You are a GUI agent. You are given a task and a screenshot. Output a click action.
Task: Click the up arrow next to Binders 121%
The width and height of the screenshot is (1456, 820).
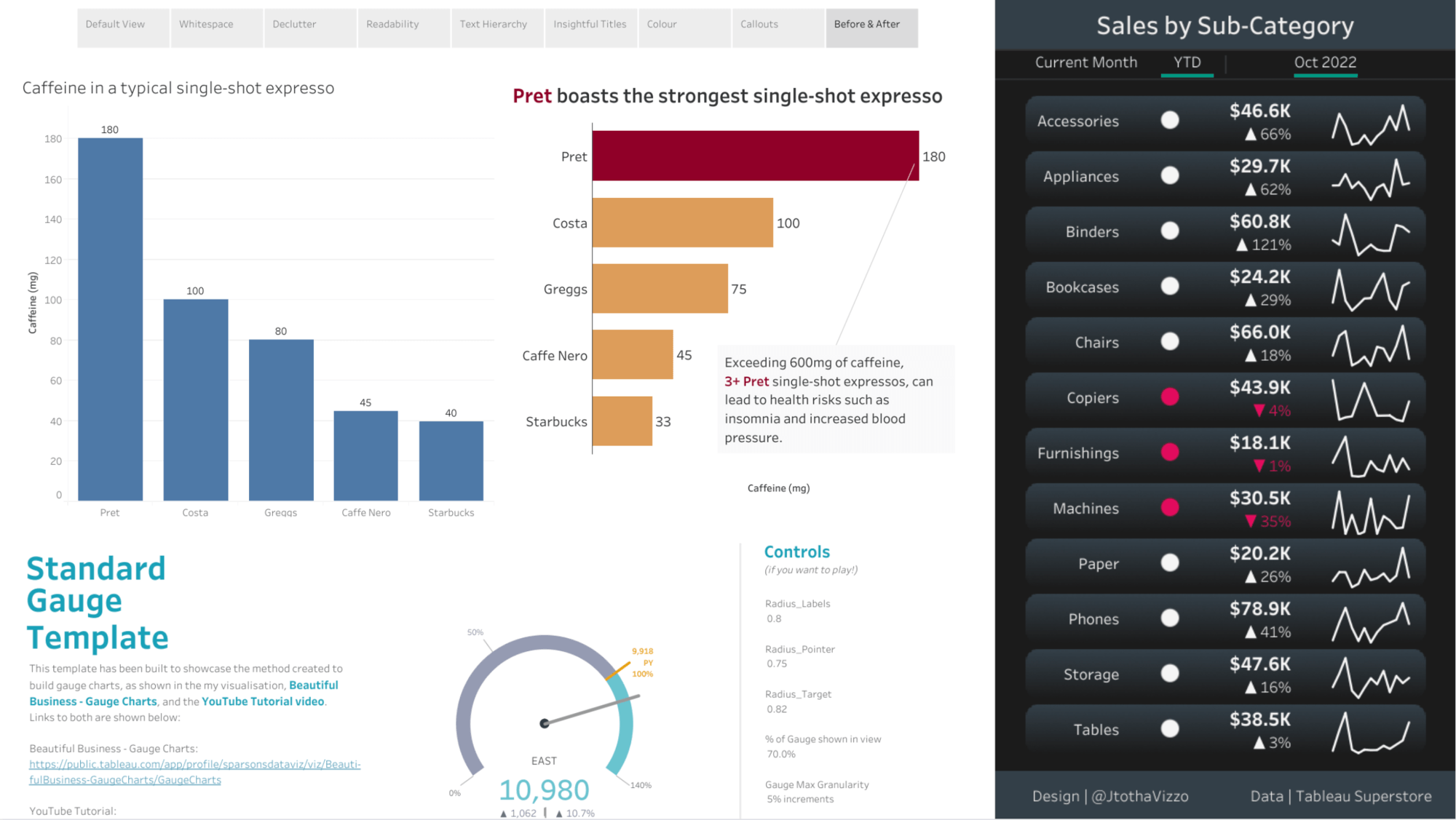tap(1242, 245)
